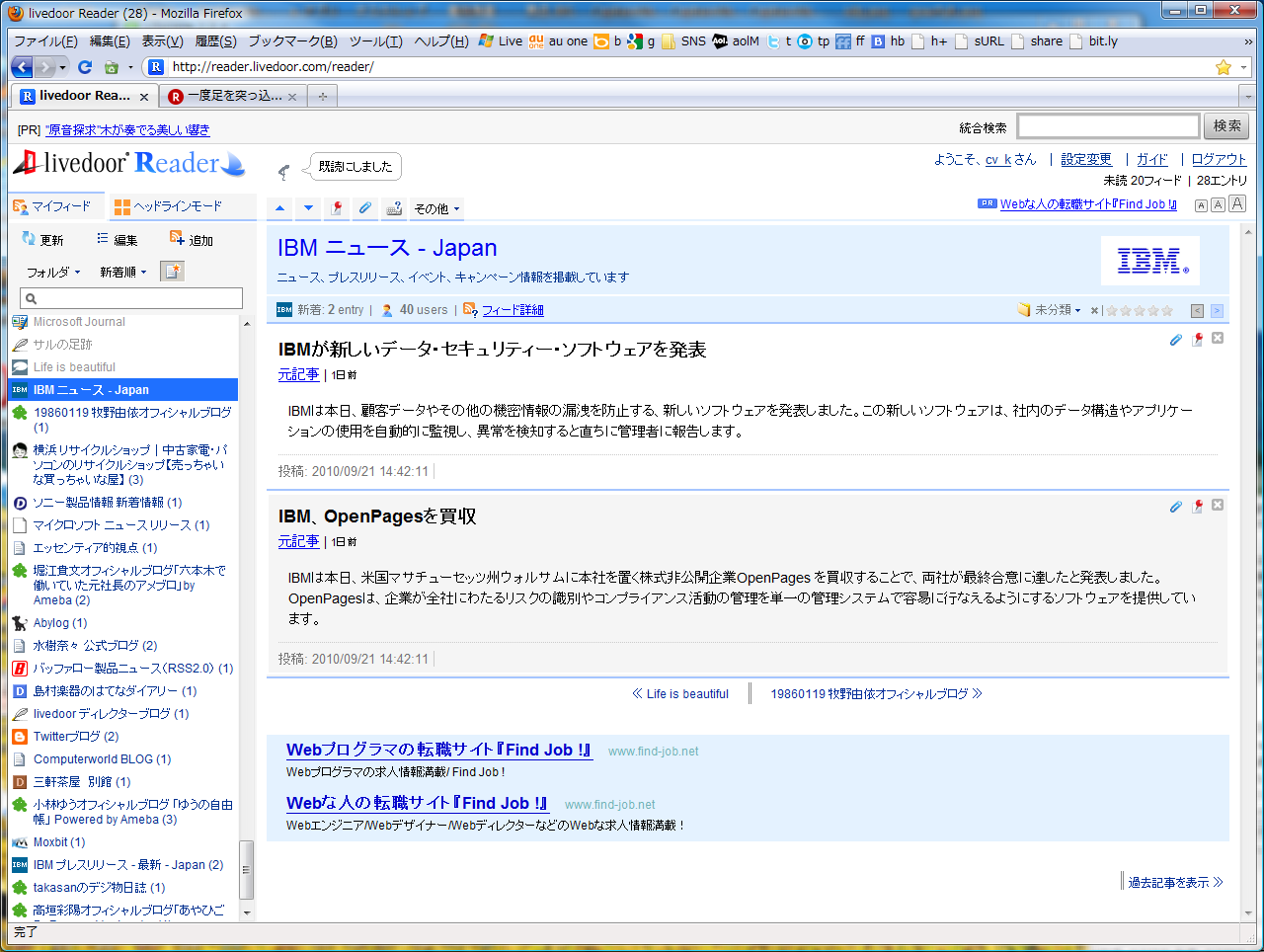Select Computerworld BLOG (1) feed
This screenshot has height=952, width=1264.
tap(102, 759)
